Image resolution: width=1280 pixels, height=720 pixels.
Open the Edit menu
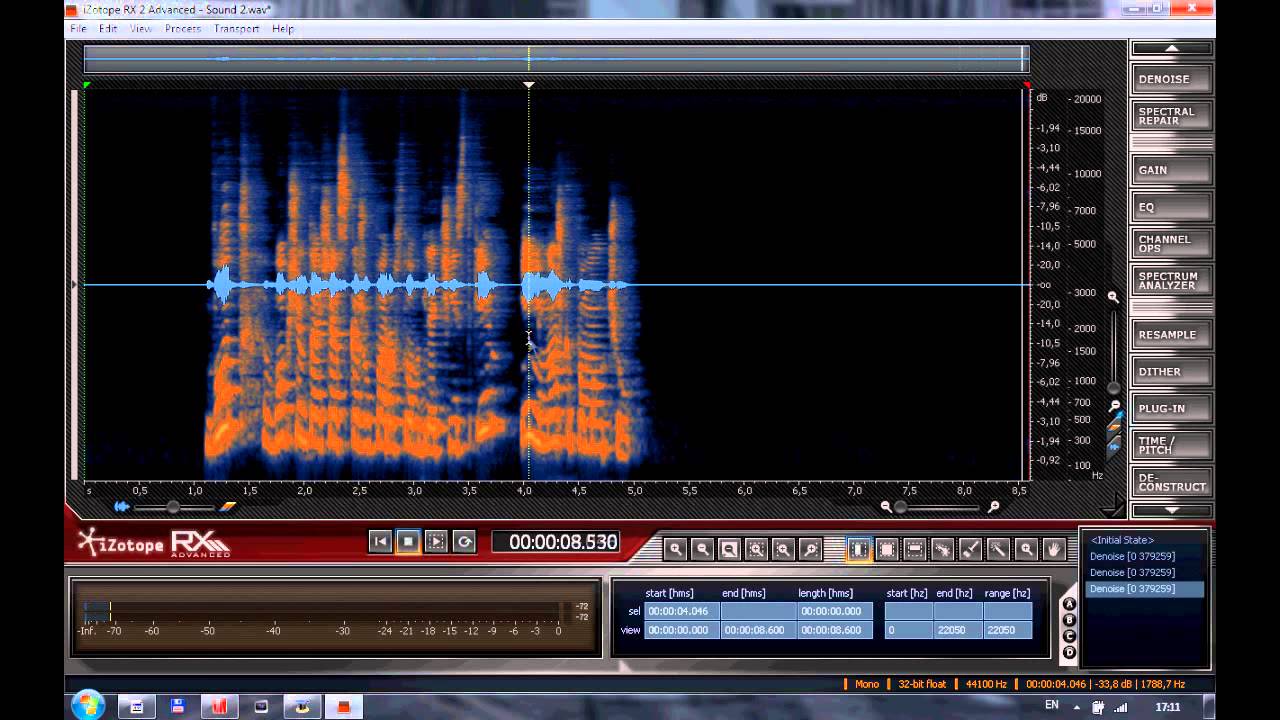[x=108, y=29]
